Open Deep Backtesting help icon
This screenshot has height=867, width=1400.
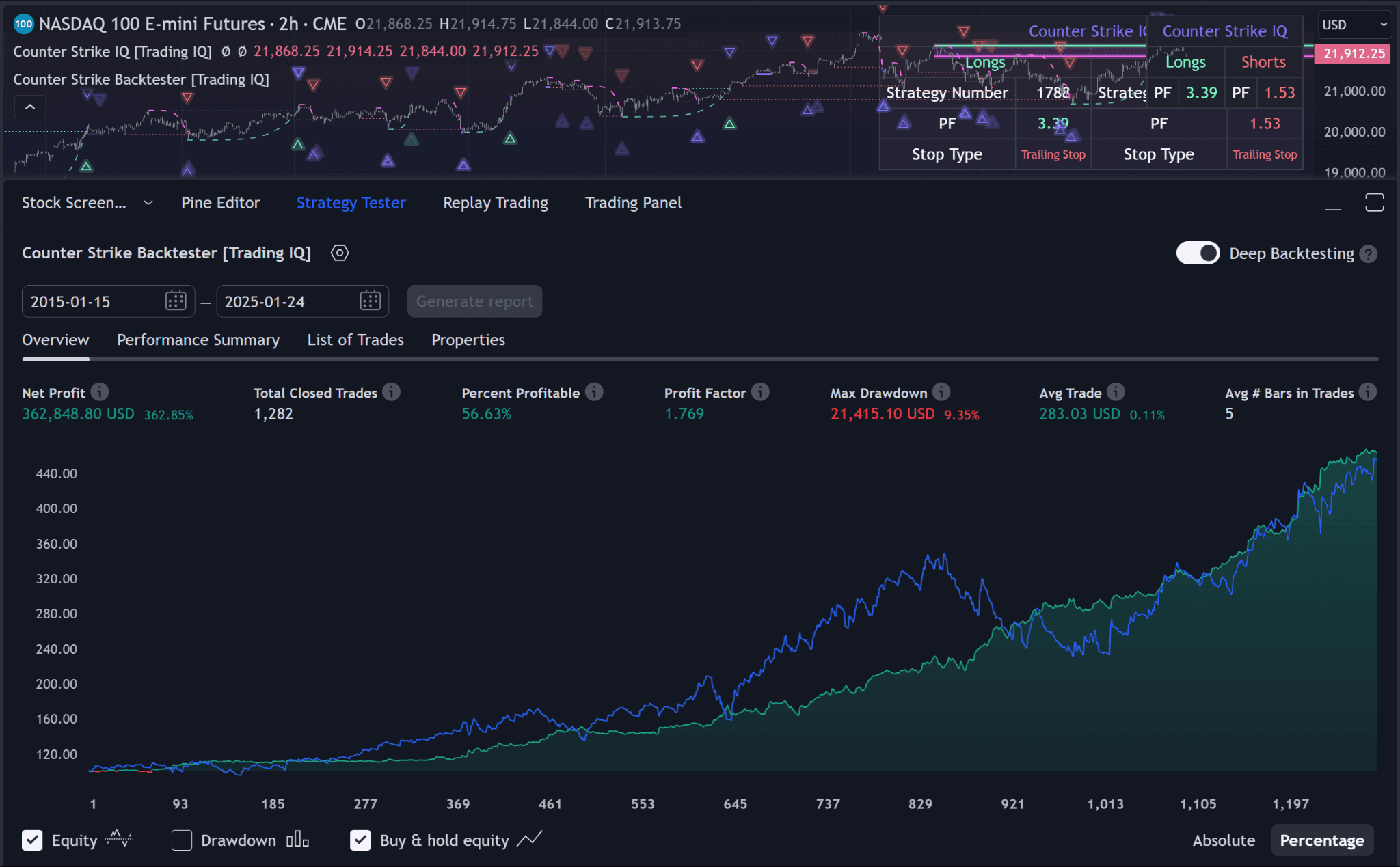pyautogui.click(x=1368, y=254)
